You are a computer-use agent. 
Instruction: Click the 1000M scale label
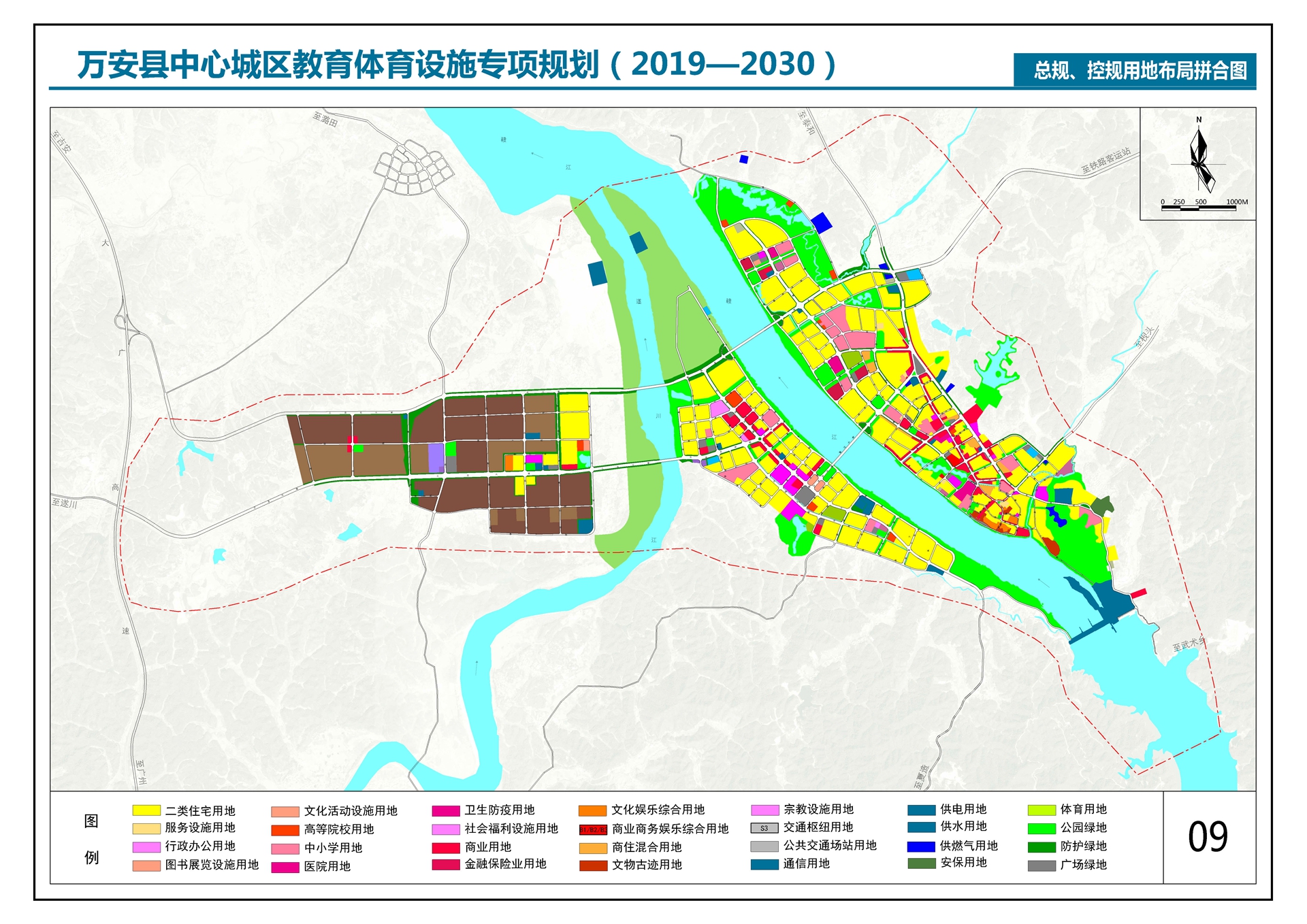(1237, 202)
